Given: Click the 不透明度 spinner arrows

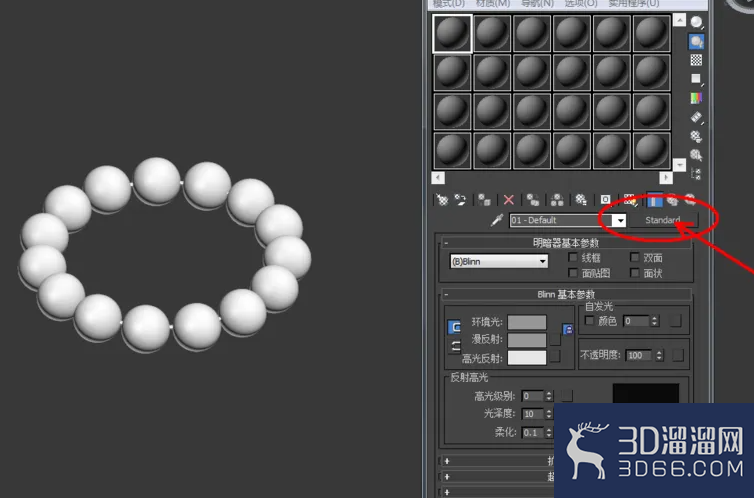Looking at the screenshot, I should tap(659, 355).
